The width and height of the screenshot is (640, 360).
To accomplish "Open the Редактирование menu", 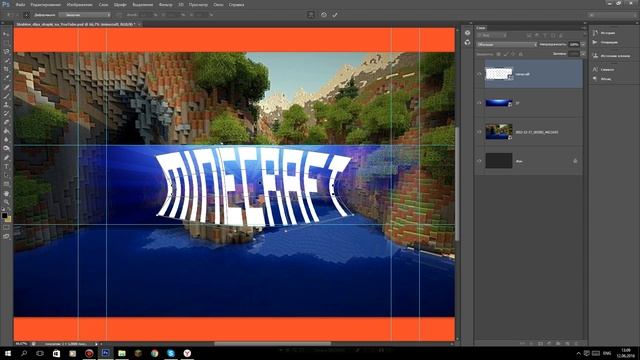I will (45, 5).
